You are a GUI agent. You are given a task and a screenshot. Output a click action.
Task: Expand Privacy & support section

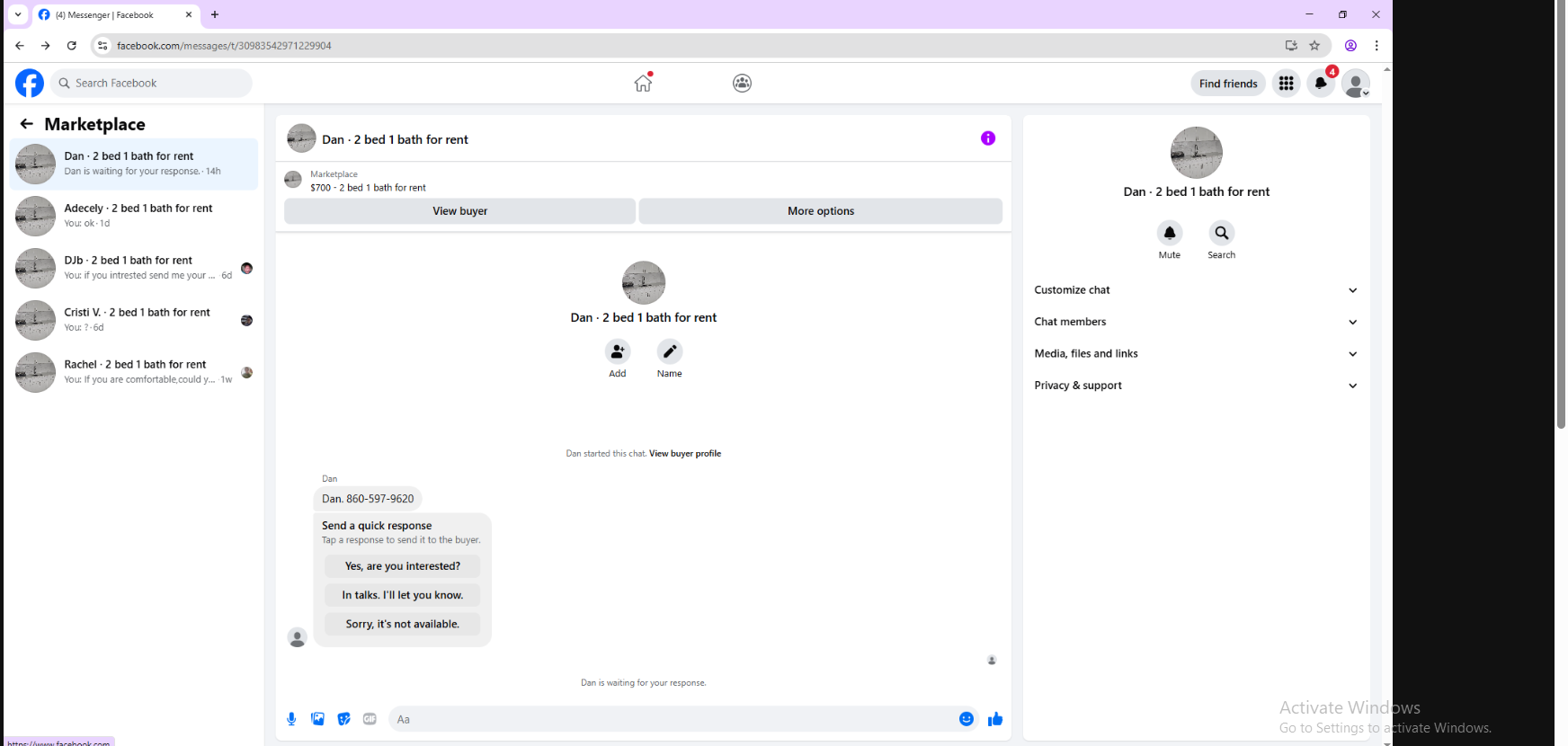[x=1196, y=386]
